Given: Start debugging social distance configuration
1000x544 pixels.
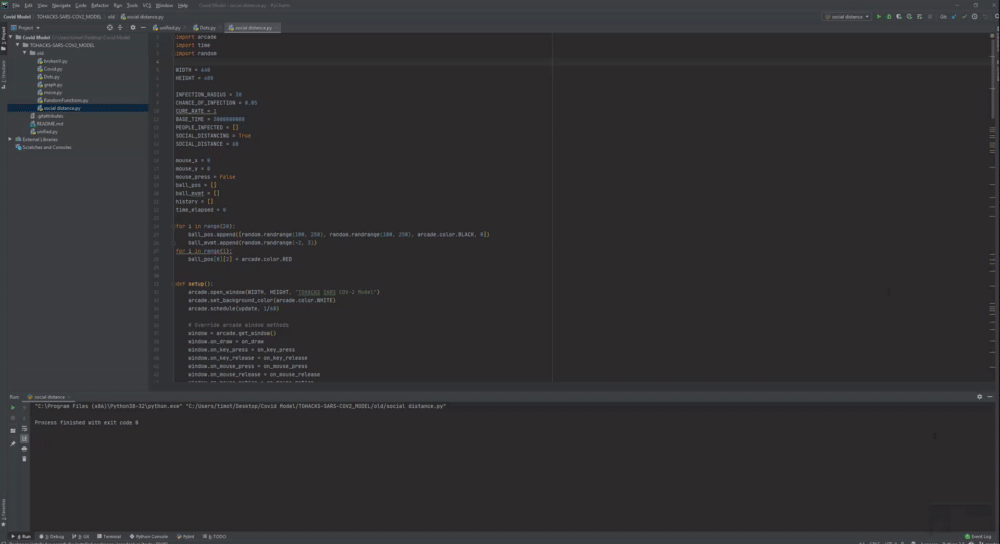Looking at the screenshot, I should click(x=889, y=17).
